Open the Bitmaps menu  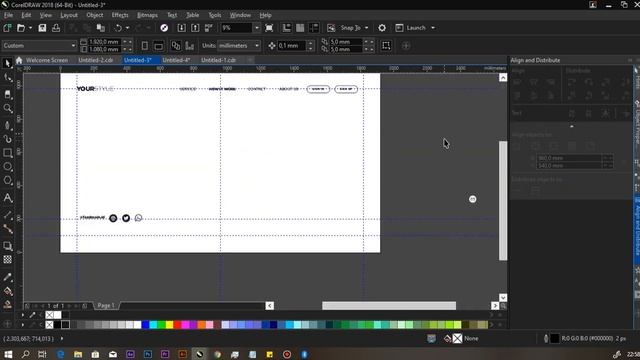click(147, 15)
